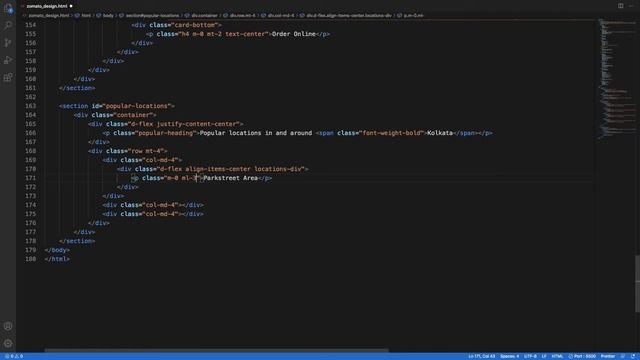The image size is (640, 360).
Task: Click "col-md-4" on line 174
Action: click(160, 205)
